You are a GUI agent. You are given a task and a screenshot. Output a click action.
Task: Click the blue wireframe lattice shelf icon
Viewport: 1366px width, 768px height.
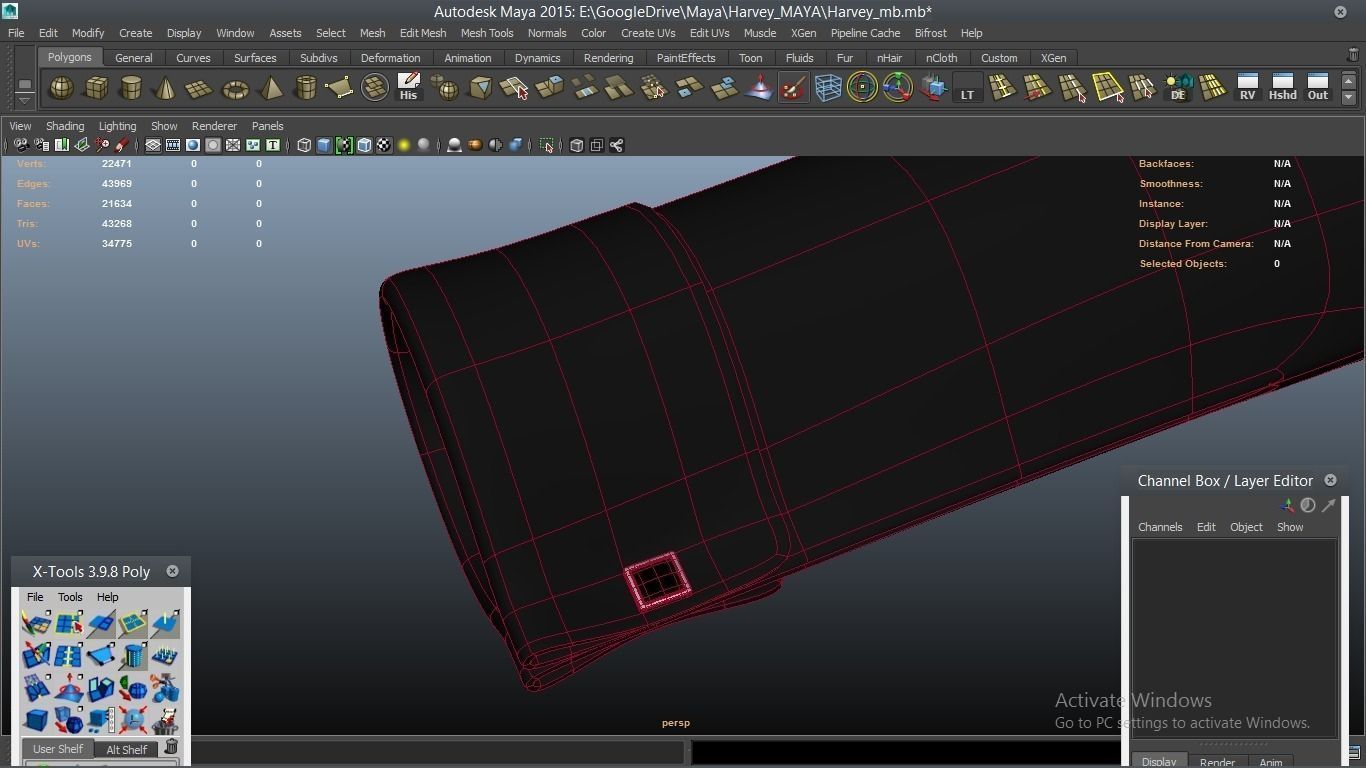coord(828,88)
